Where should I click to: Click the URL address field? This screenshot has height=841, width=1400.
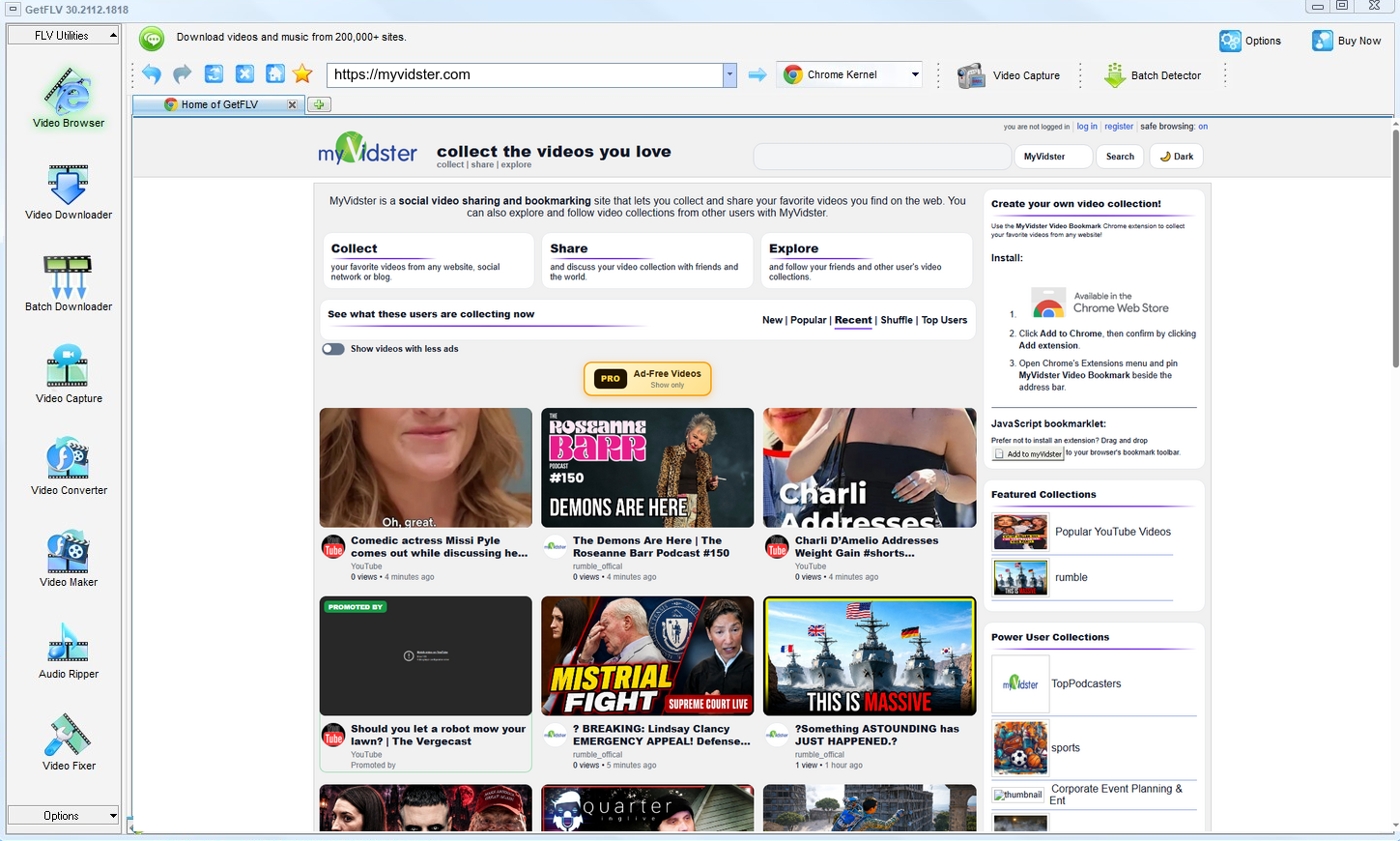[526, 74]
